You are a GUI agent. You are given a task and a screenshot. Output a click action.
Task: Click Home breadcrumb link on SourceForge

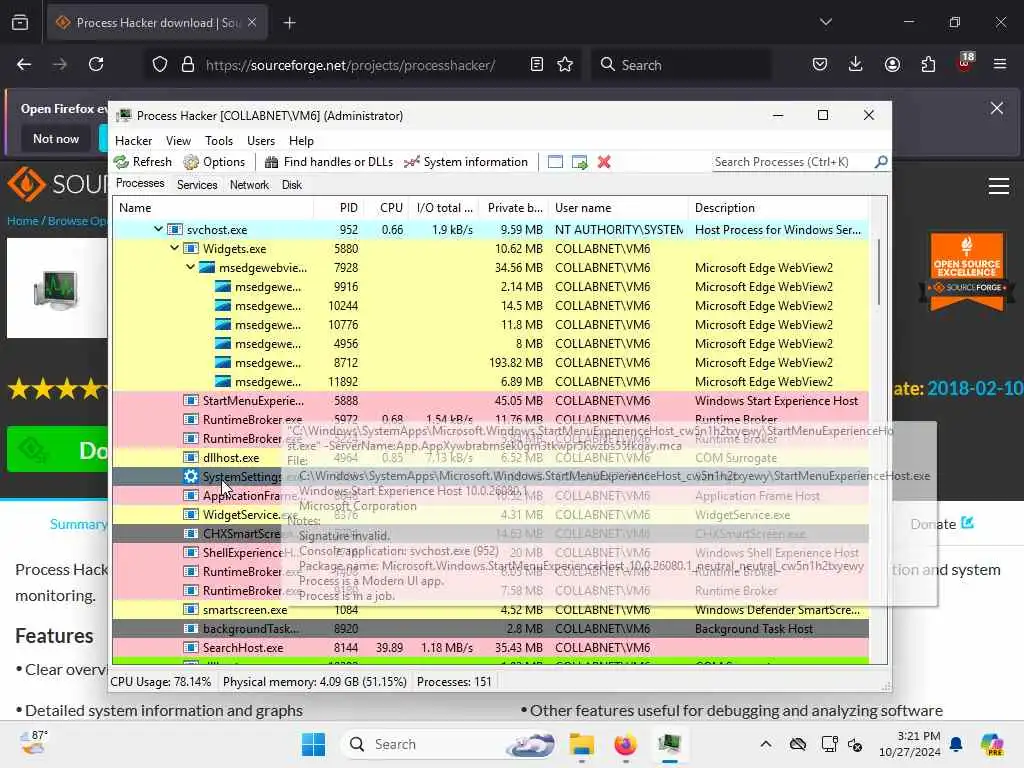pos(23,221)
